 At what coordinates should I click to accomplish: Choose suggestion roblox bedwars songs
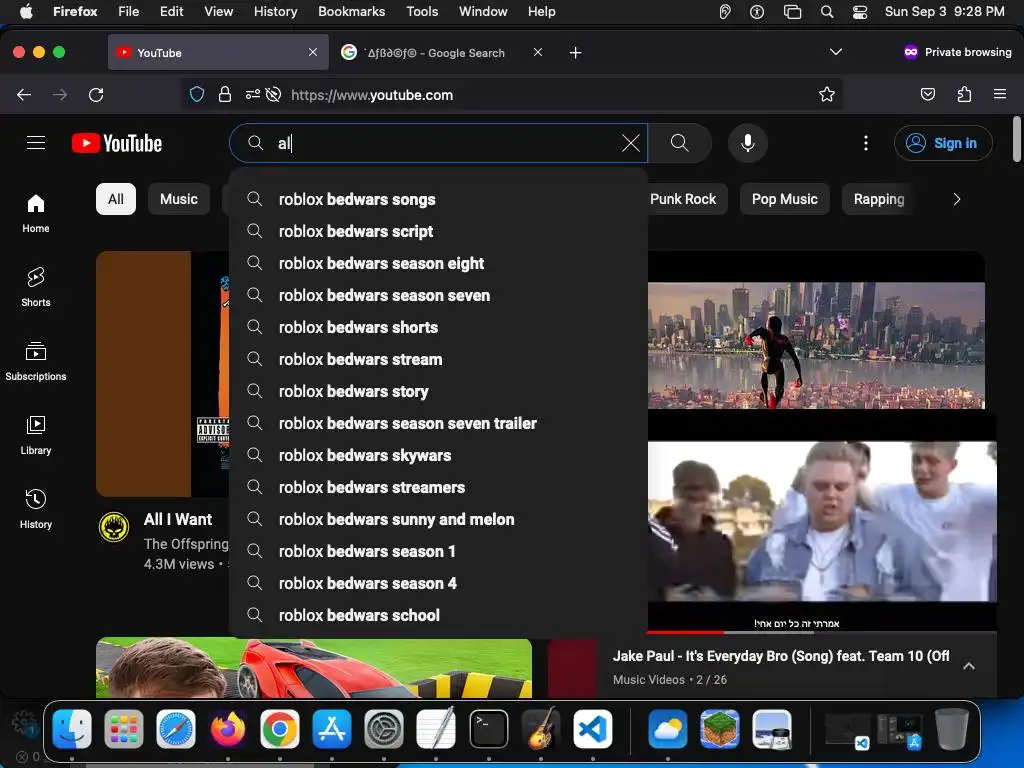point(438,199)
